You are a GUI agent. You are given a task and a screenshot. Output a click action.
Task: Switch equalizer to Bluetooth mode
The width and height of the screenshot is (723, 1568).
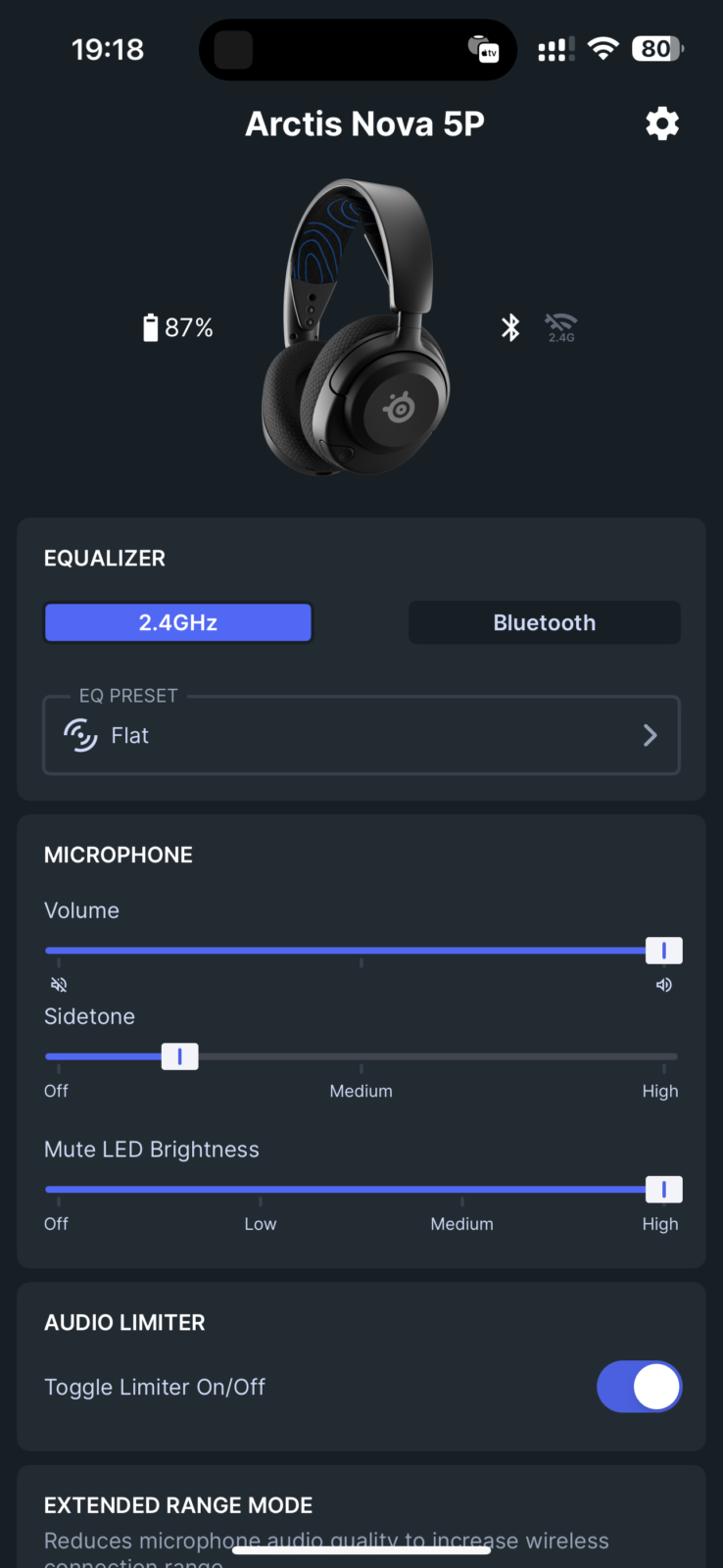tap(544, 621)
